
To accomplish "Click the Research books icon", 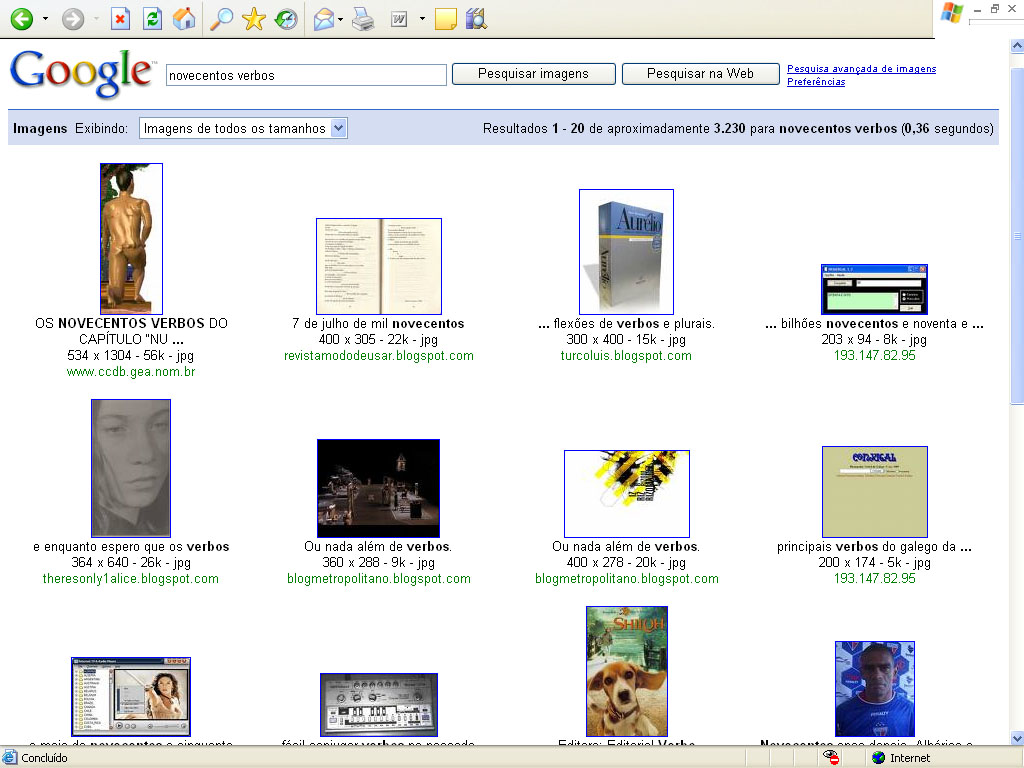I will pyautogui.click(x=476, y=18).
